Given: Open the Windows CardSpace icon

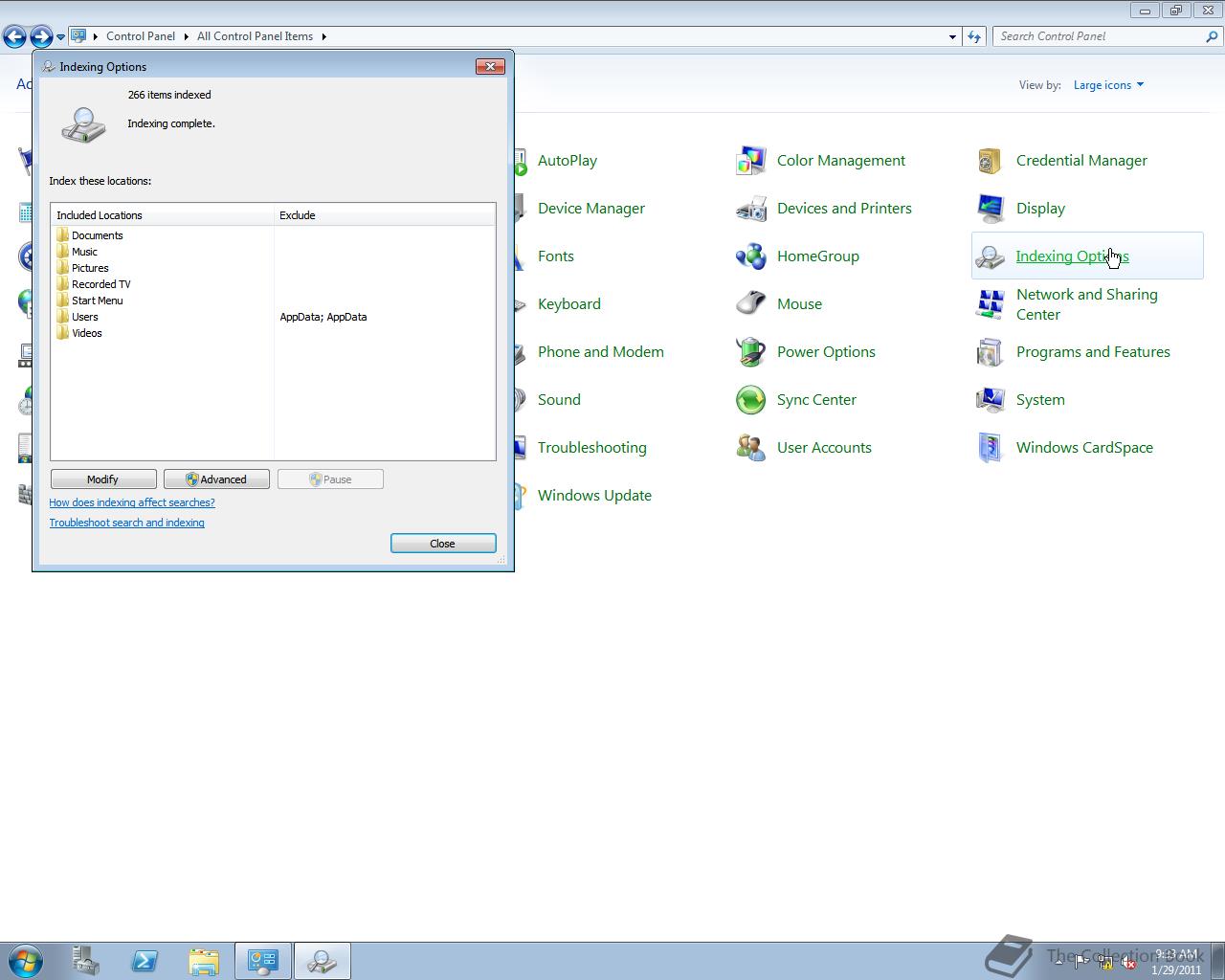Looking at the screenshot, I should [991, 448].
